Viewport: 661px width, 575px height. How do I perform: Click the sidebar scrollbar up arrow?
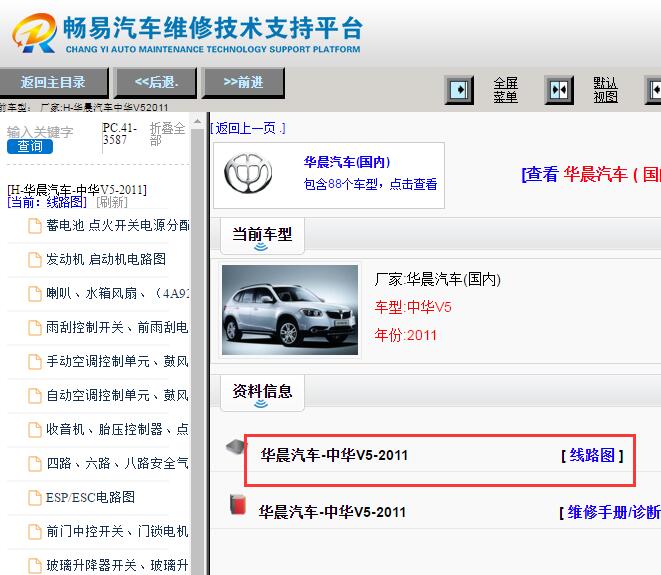click(197, 122)
